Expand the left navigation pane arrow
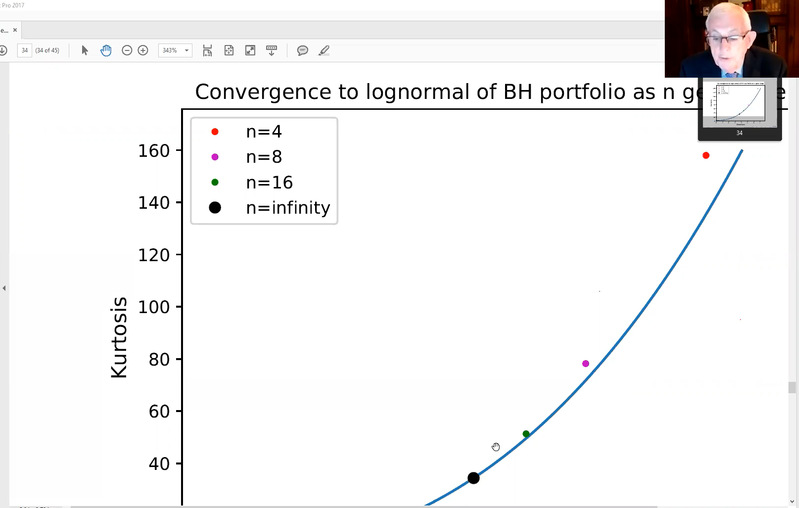The width and height of the screenshot is (799, 508). coord(4,288)
